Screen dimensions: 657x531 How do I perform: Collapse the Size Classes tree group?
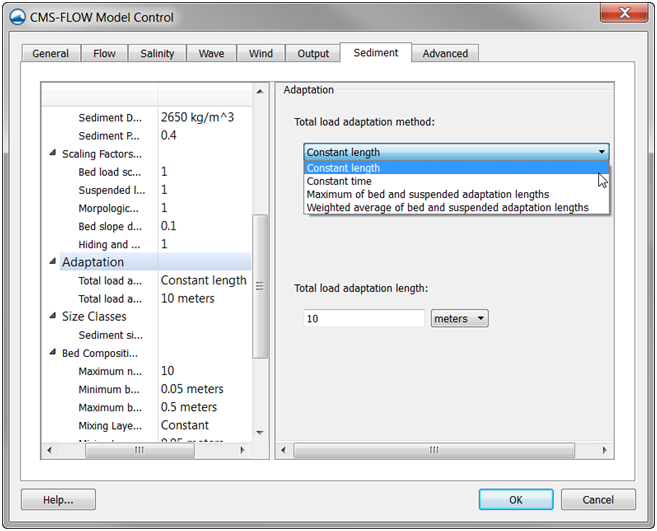[x=52, y=316]
